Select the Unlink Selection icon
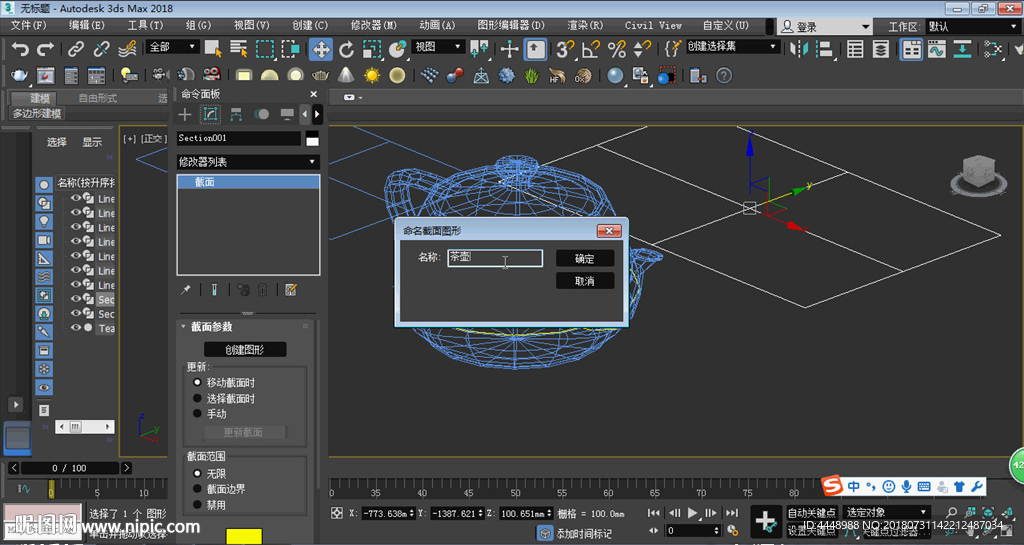Screen dimensions: 1024x545 101,49
